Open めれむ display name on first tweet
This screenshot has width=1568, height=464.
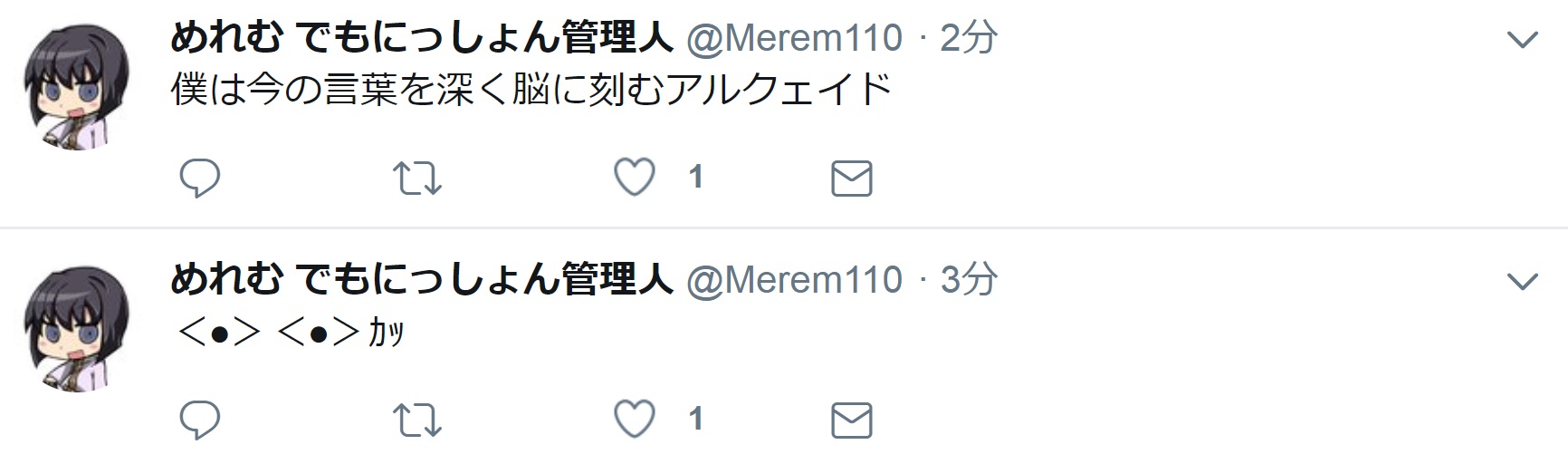(x=422, y=38)
